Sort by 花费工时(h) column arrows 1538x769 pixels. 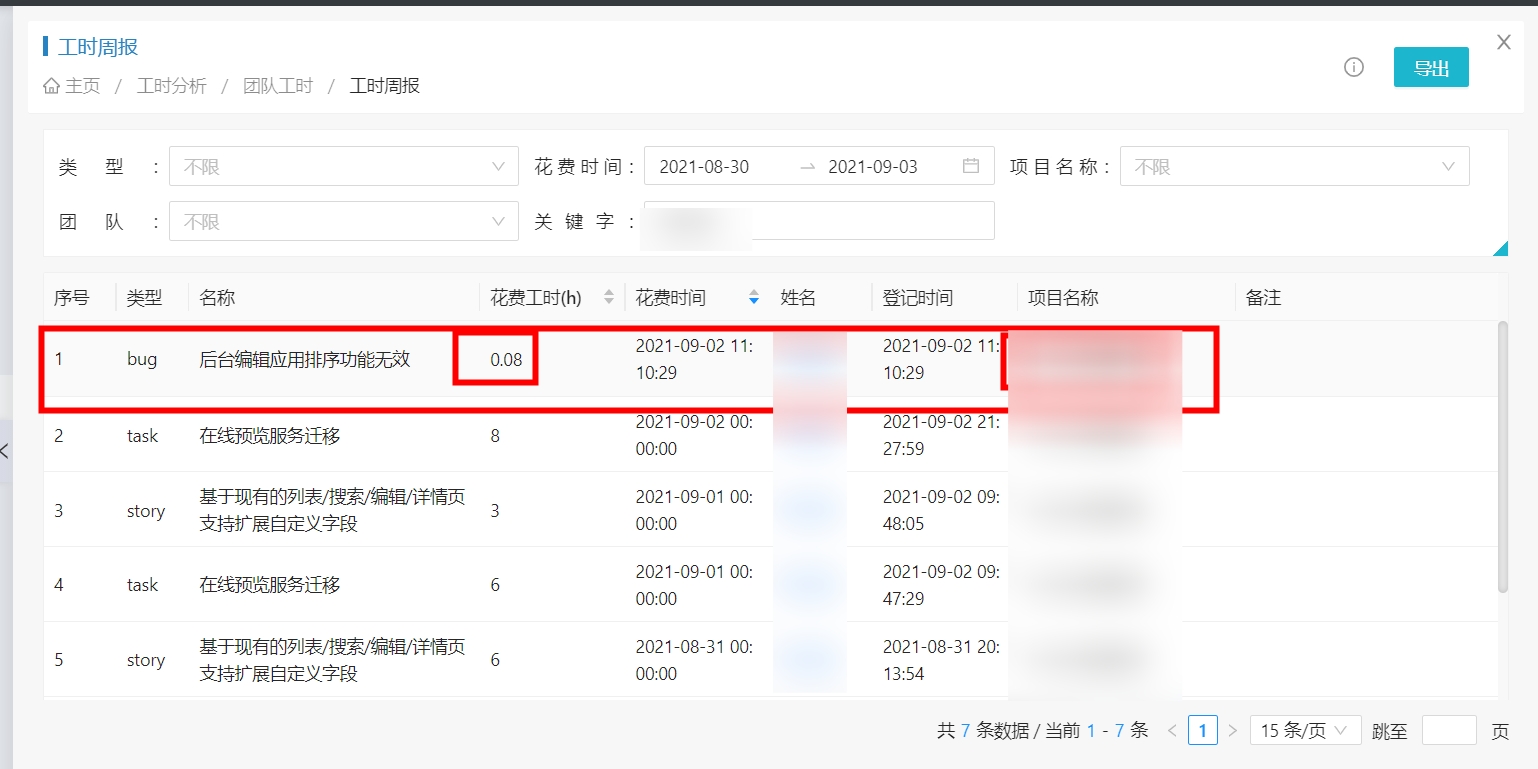click(608, 297)
